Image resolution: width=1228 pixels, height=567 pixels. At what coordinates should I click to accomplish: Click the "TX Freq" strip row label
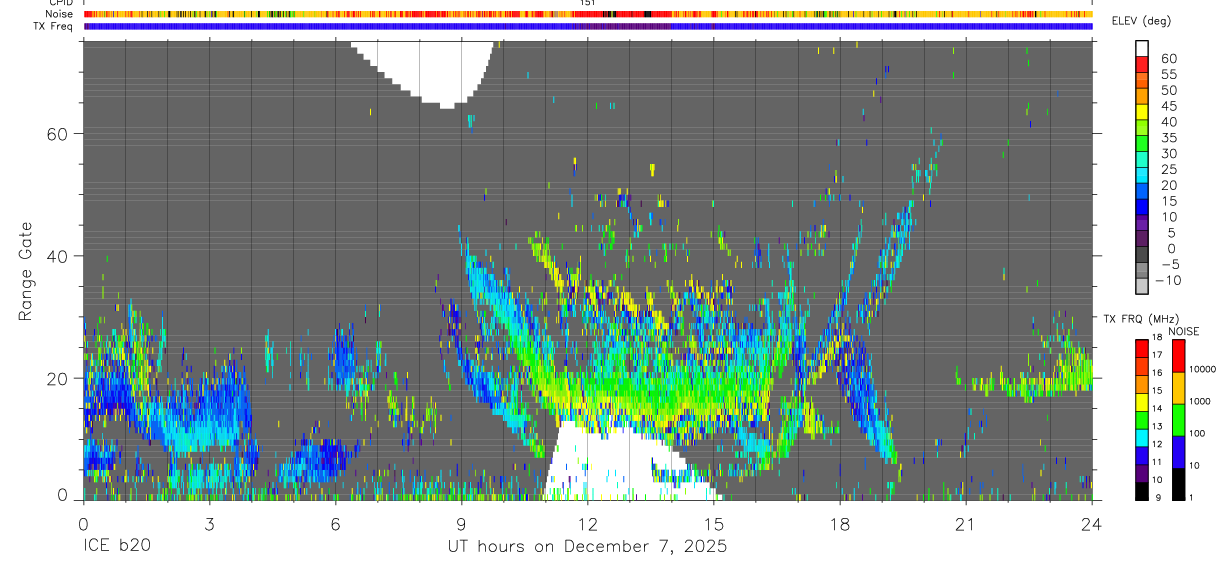tap(54, 26)
